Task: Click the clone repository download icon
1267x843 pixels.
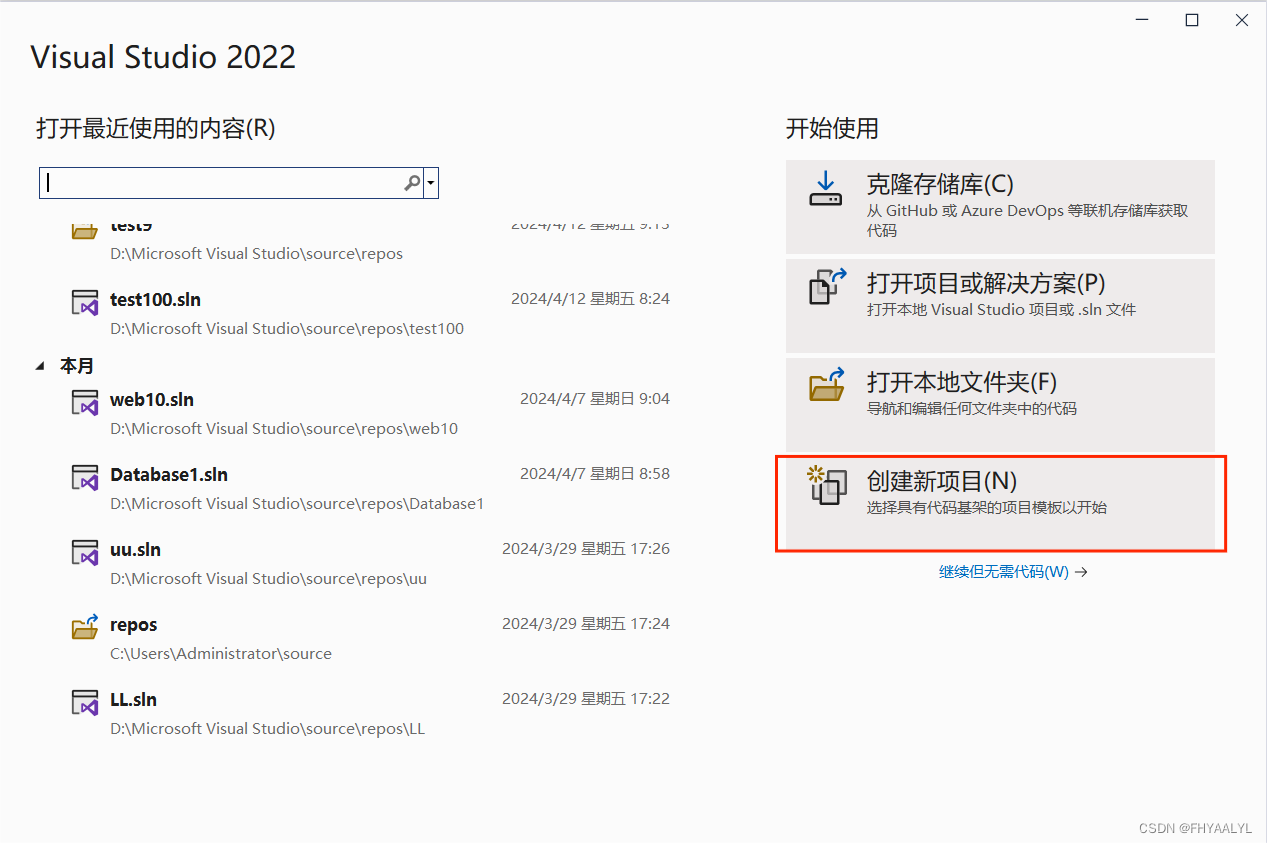Action: (x=826, y=188)
